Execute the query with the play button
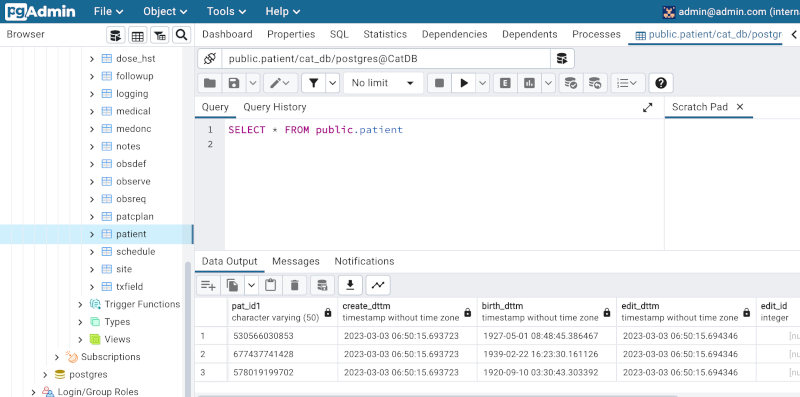800x397 pixels. pyautogui.click(x=464, y=83)
